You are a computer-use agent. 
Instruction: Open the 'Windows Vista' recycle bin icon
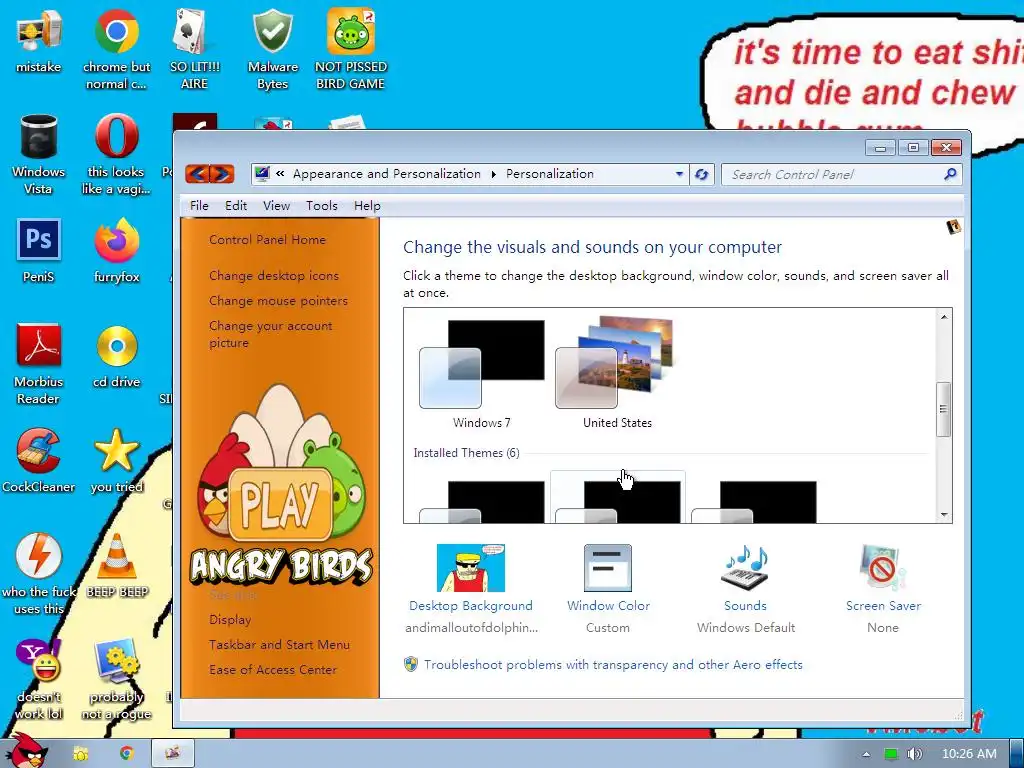[x=39, y=155]
